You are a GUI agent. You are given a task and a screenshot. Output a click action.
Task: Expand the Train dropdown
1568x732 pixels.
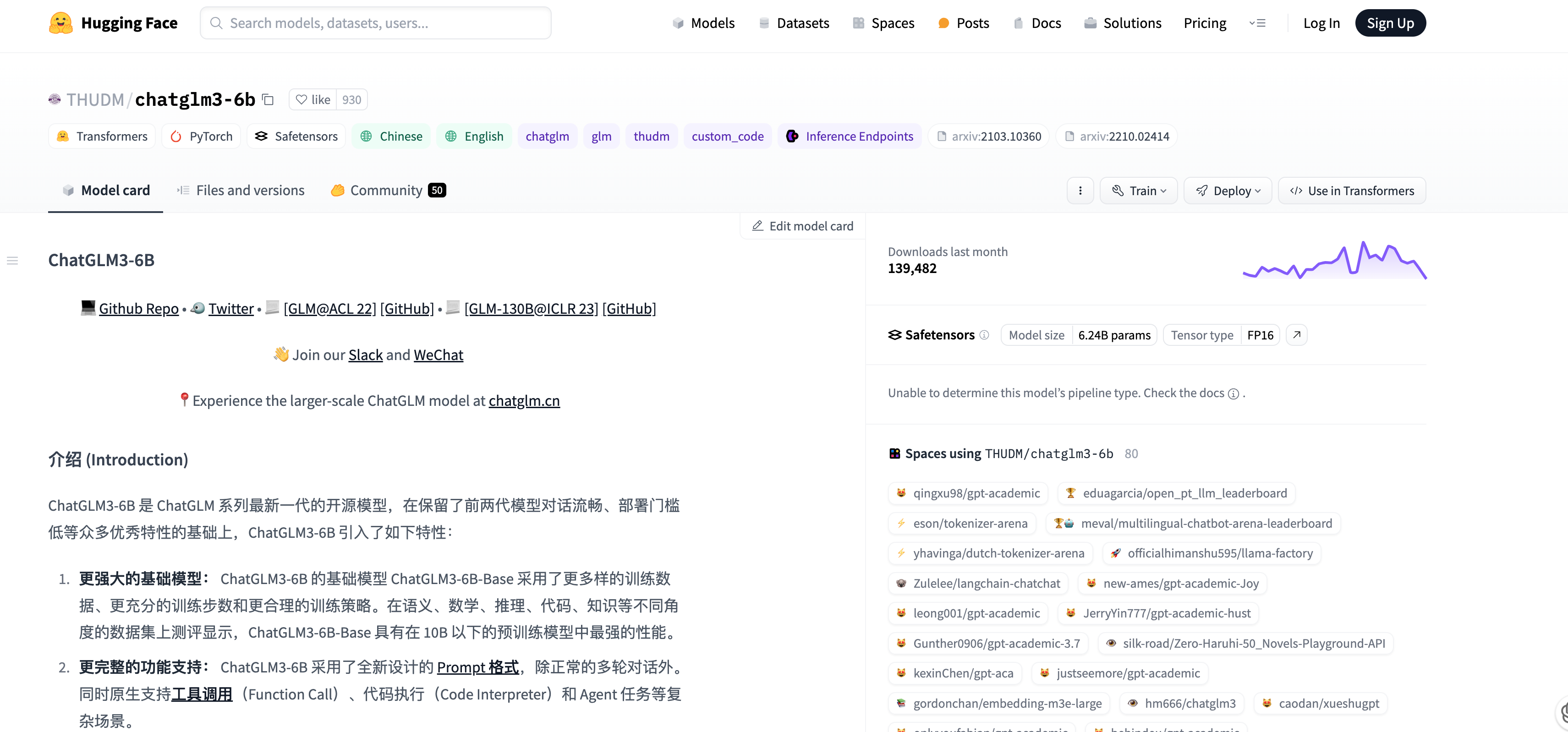(1139, 191)
